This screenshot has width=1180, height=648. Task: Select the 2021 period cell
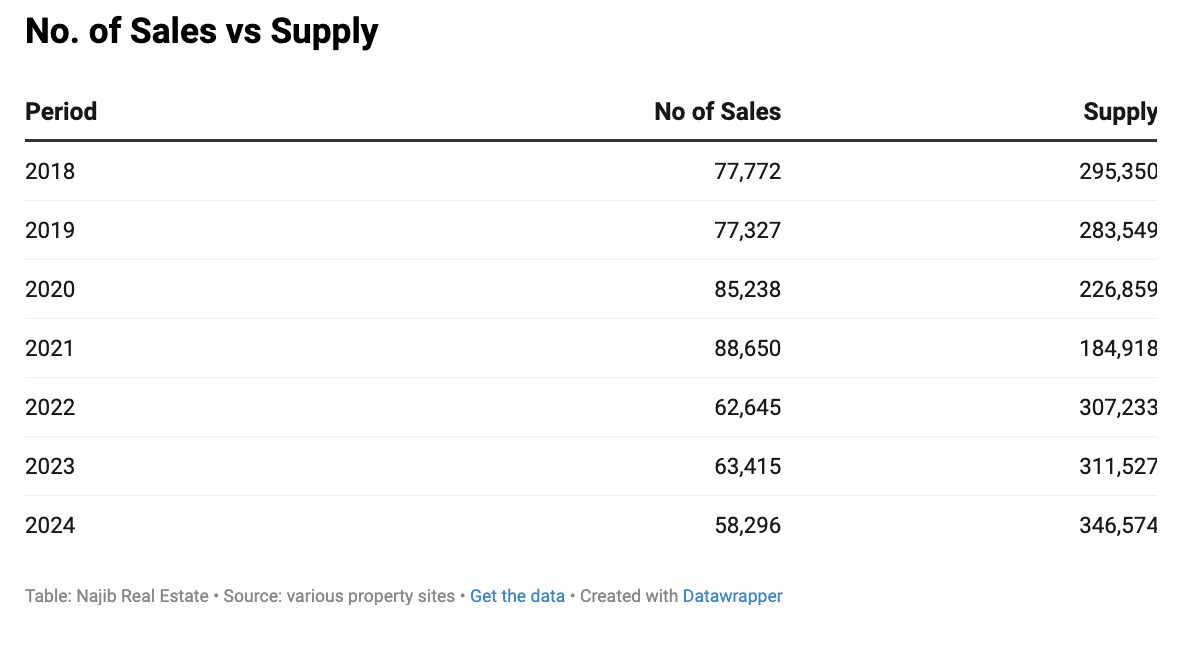click(50, 348)
